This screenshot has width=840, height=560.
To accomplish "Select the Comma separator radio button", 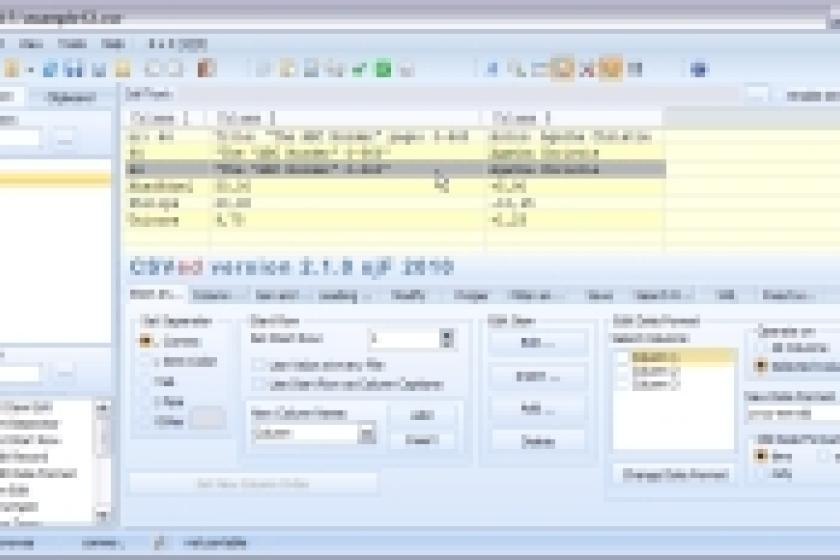I will tap(145, 341).
